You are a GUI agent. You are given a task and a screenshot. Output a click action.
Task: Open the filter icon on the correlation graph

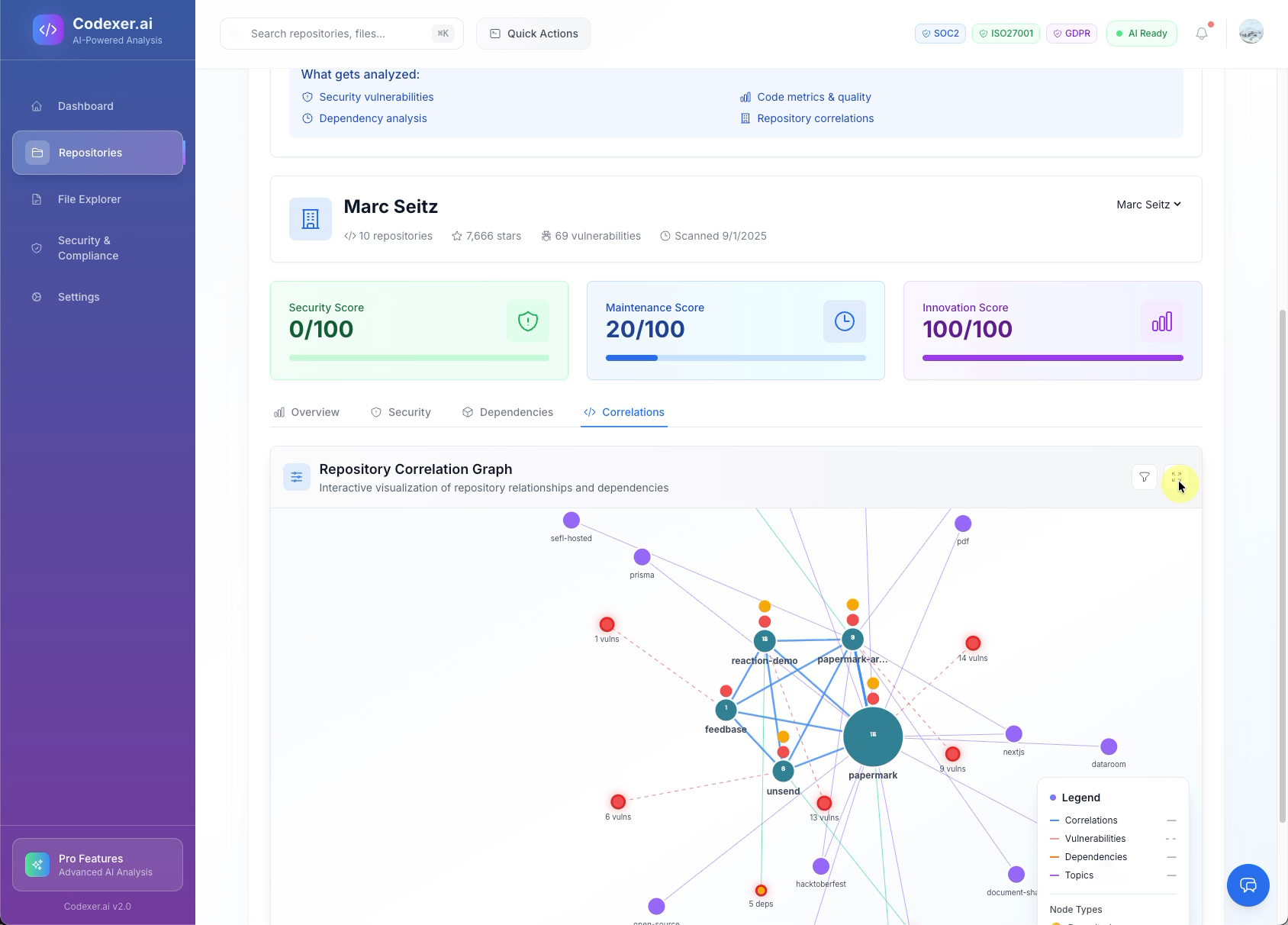[x=1145, y=477]
